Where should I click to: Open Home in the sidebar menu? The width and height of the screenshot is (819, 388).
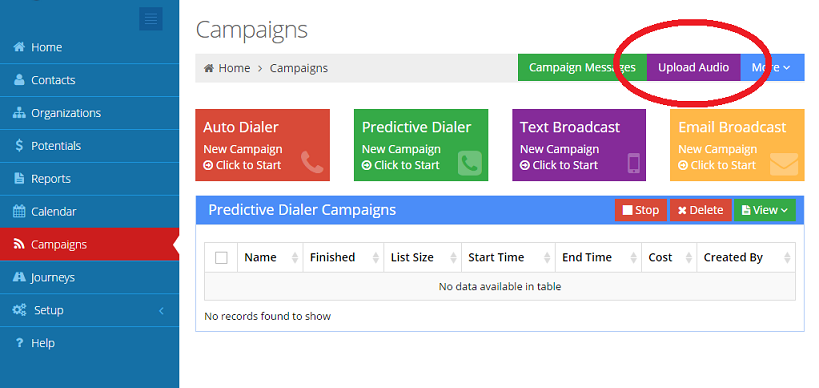[x=89, y=47]
